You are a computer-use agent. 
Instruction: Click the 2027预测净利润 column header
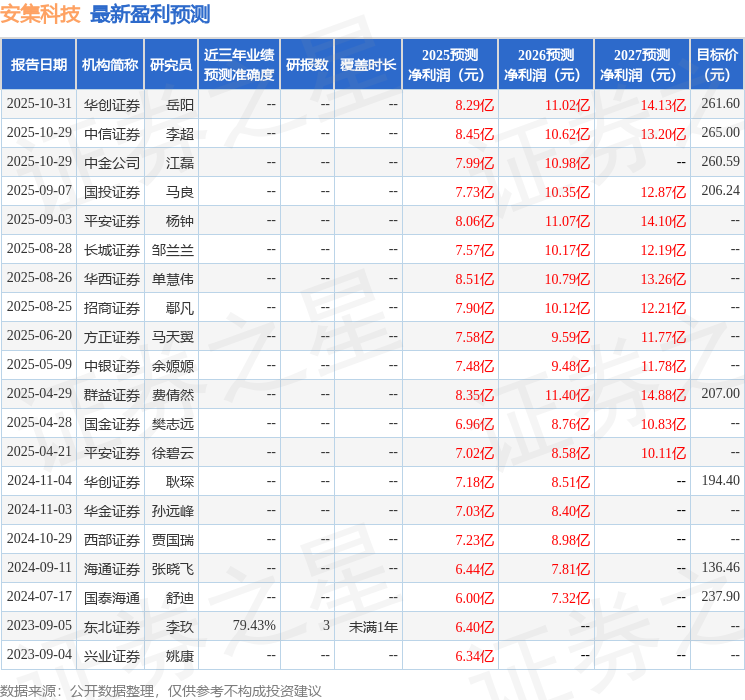click(642, 64)
